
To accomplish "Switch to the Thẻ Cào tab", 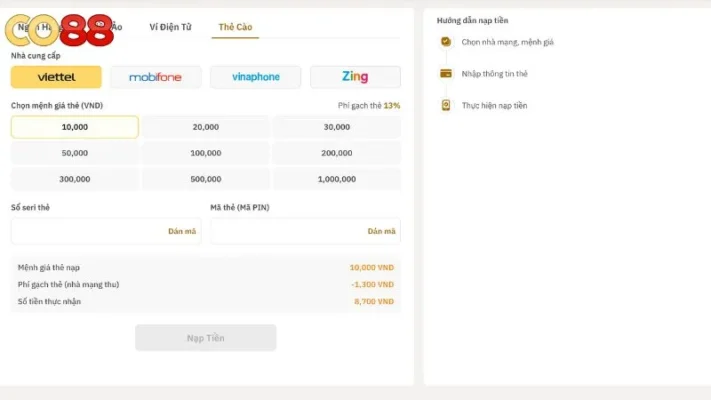I will 235,27.
